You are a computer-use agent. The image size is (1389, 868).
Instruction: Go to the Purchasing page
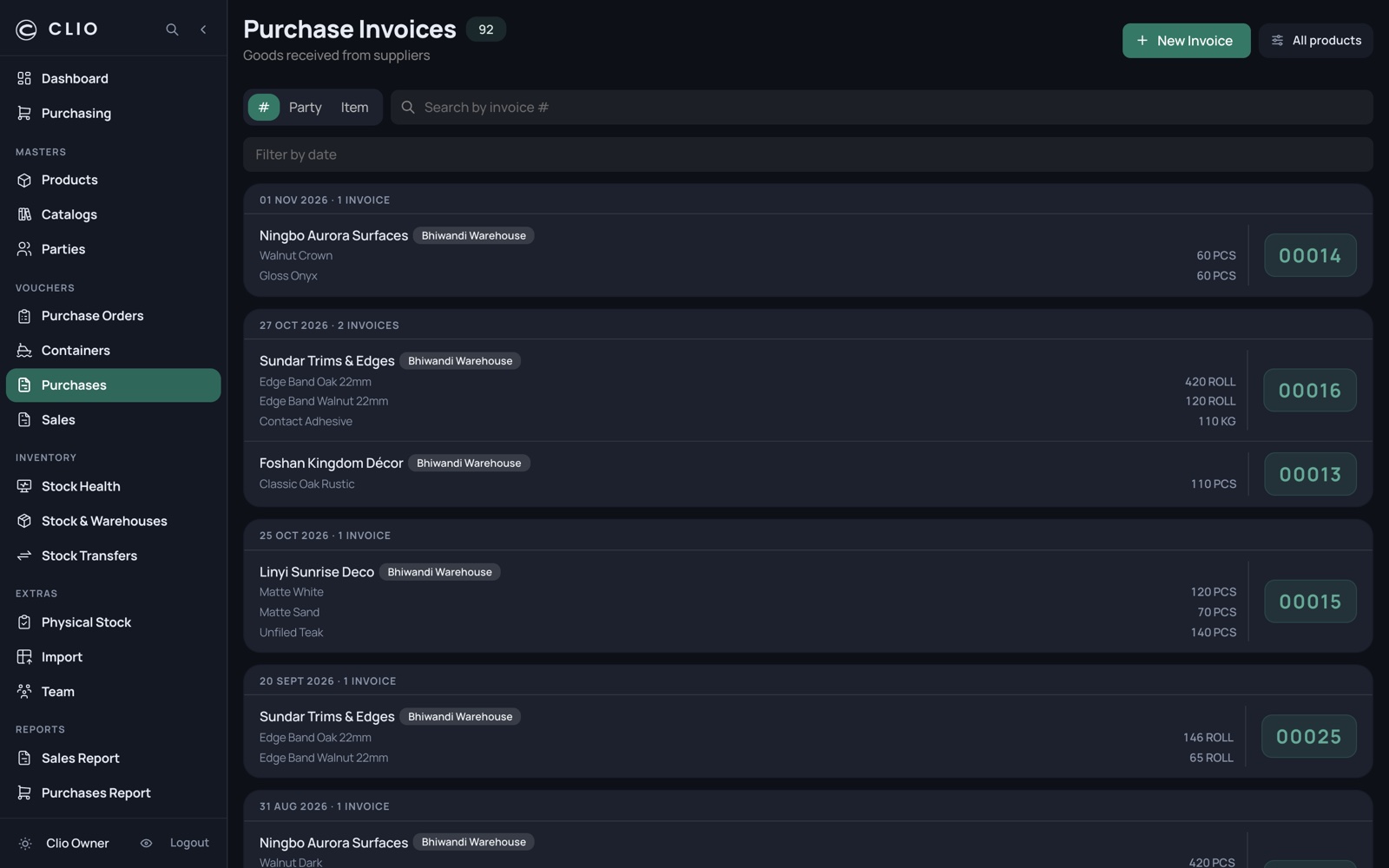pos(114,114)
